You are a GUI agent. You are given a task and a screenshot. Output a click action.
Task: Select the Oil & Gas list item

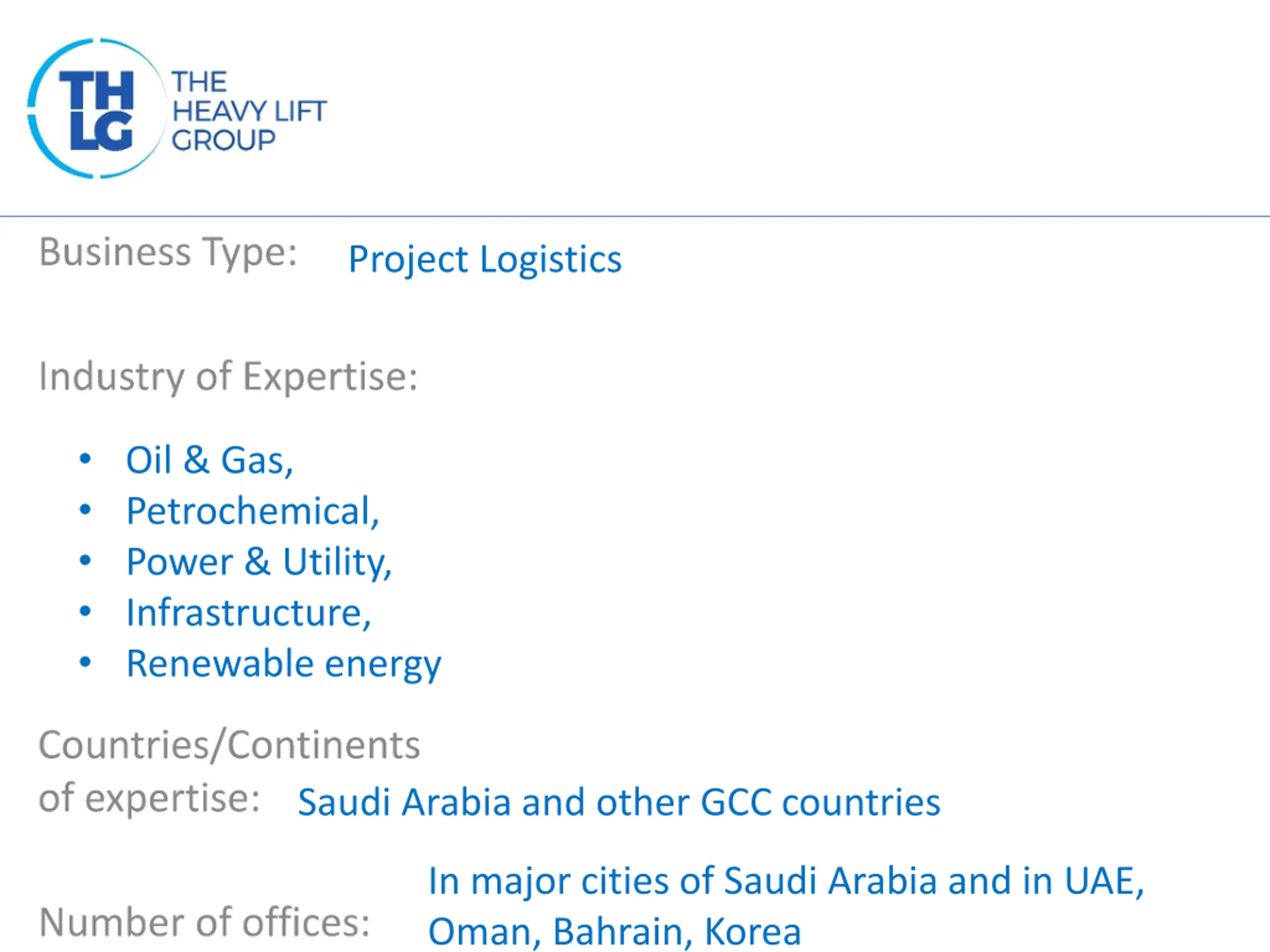[209, 460]
